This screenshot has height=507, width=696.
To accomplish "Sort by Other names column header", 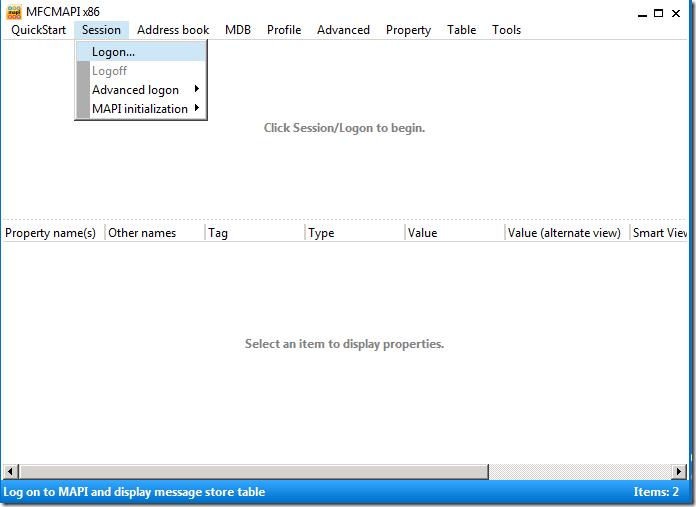I will 155,233.
